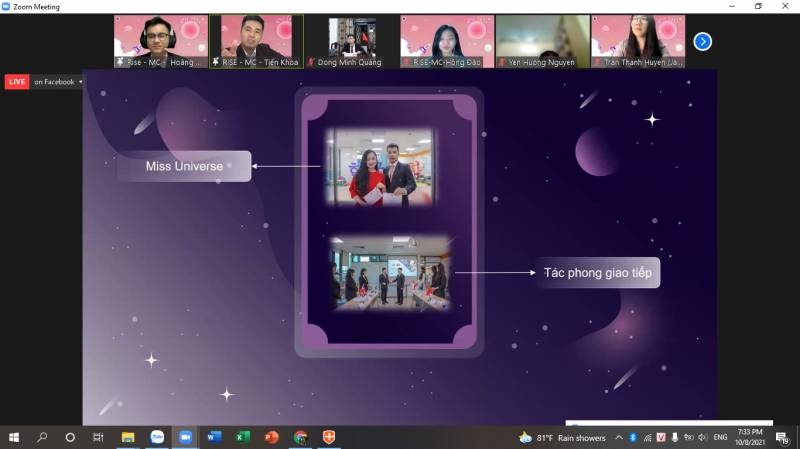Viewport: 800px width, 449px height.
Task: Open Zalo from the taskbar
Action: coord(157,437)
